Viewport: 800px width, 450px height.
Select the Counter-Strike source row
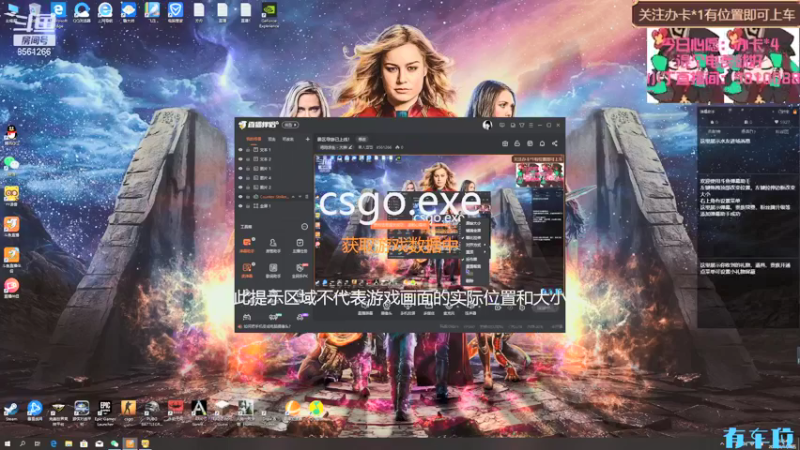click(273, 196)
